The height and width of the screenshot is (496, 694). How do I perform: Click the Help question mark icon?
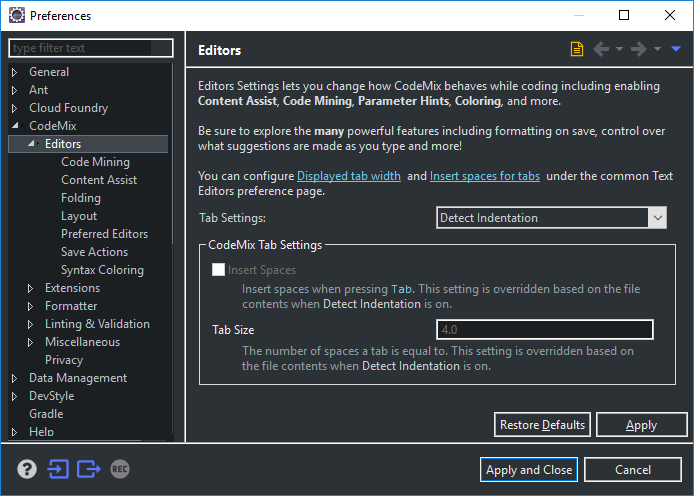27,469
